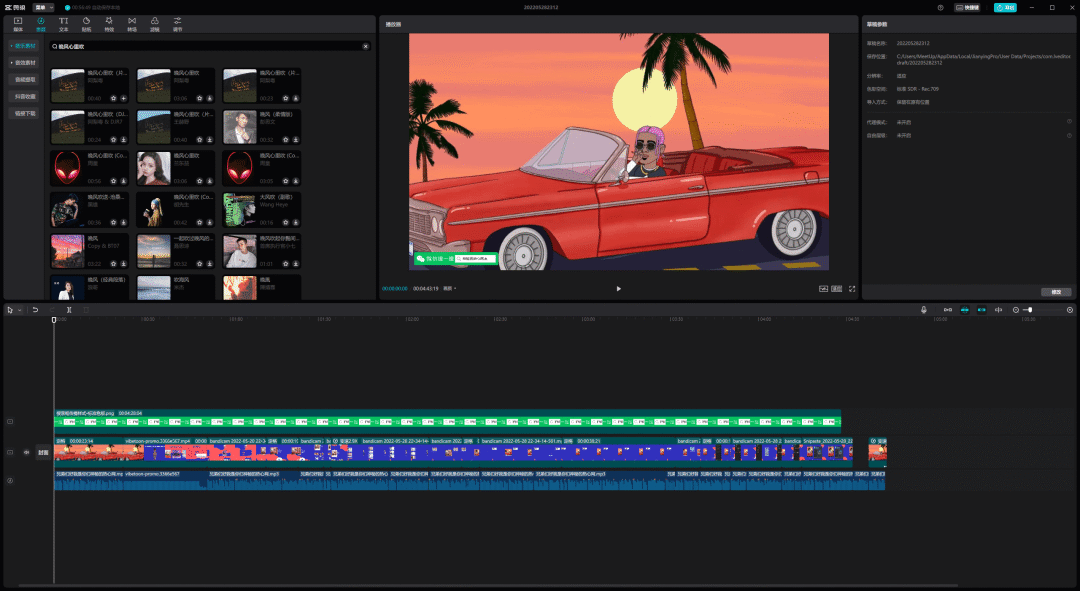Delete selected clip with trash icon

coord(86,310)
